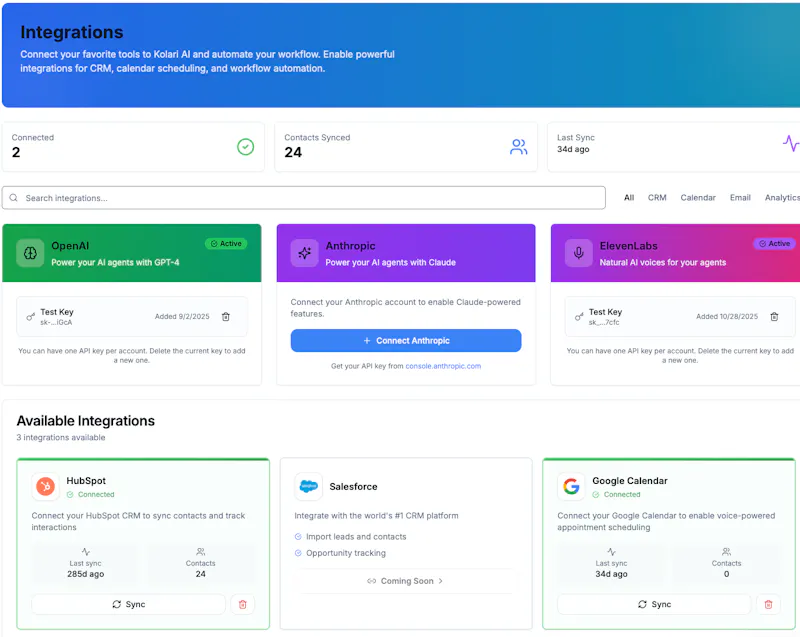800x637 pixels.
Task: Click the Salesforce card title
Action: [x=354, y=487]
